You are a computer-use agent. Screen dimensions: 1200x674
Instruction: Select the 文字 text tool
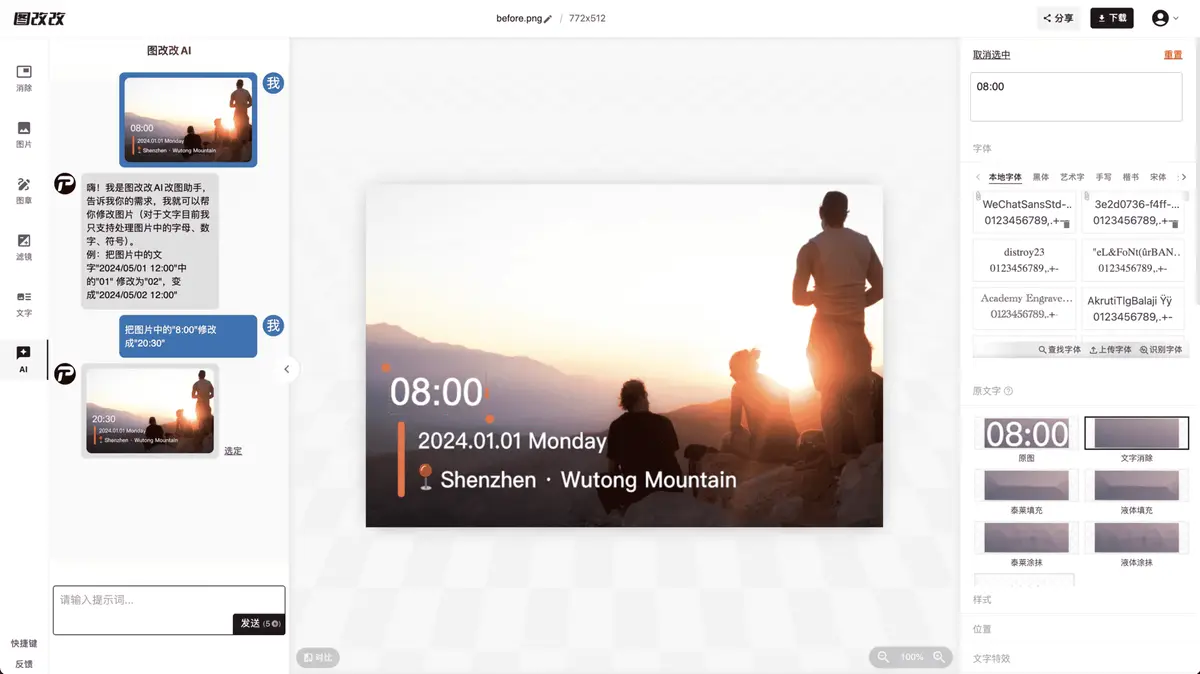click(24, 303)
